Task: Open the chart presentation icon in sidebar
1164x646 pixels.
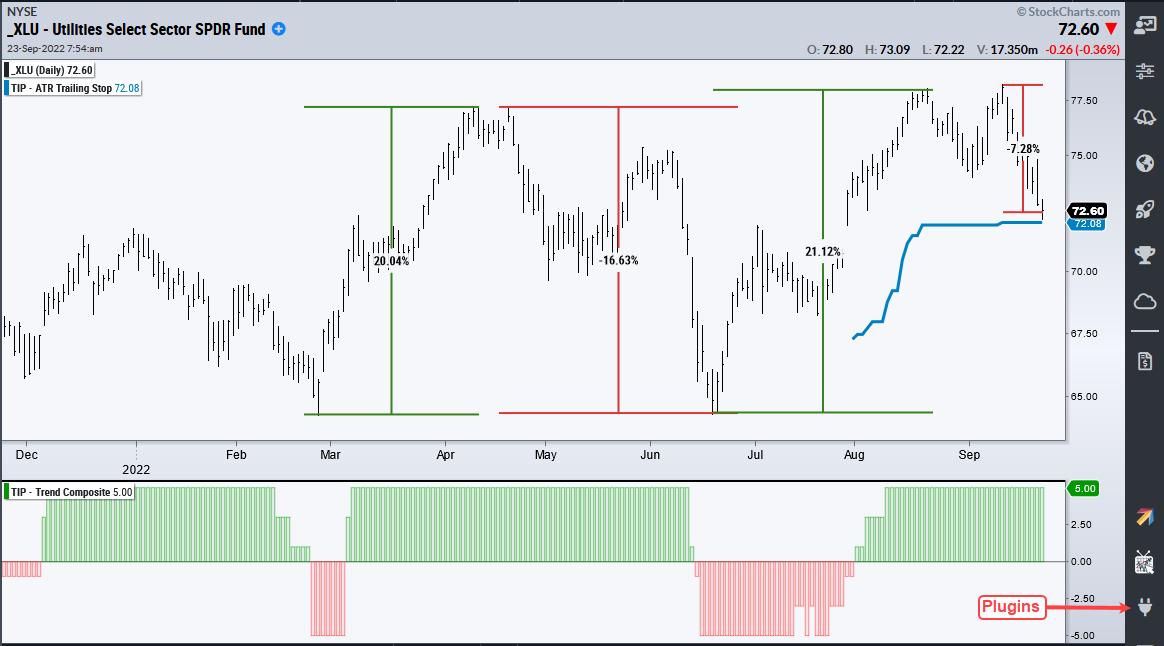Action: [1145, 25]
